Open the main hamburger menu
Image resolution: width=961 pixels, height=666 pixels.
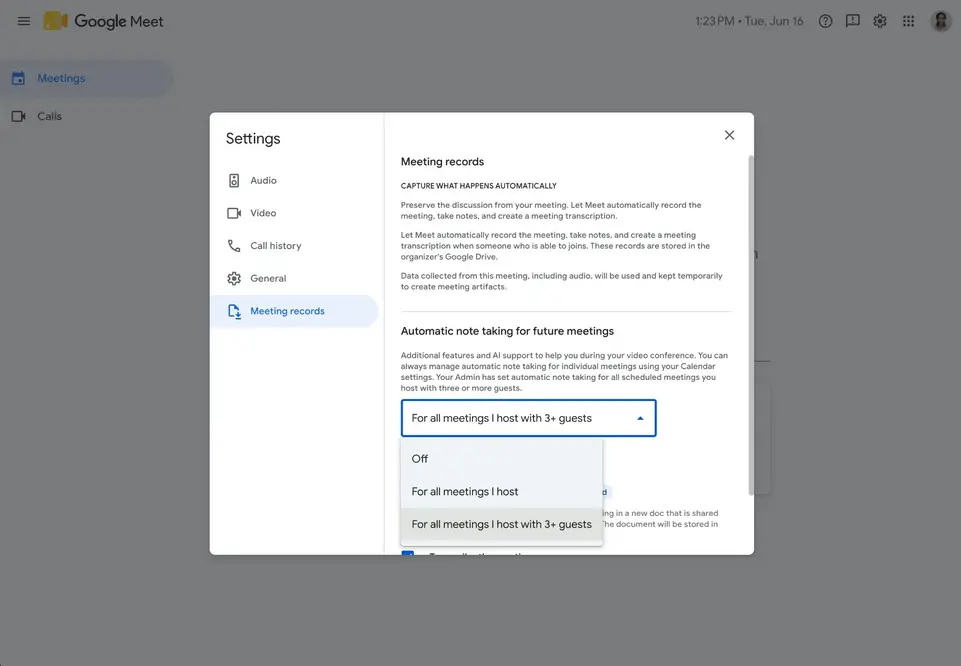(24, 21)
